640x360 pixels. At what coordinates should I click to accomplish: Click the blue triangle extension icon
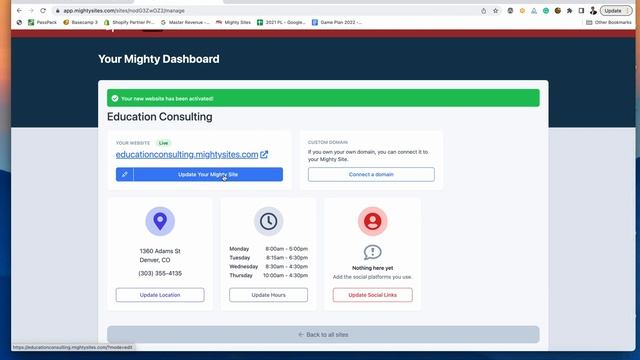pos(534,11)
